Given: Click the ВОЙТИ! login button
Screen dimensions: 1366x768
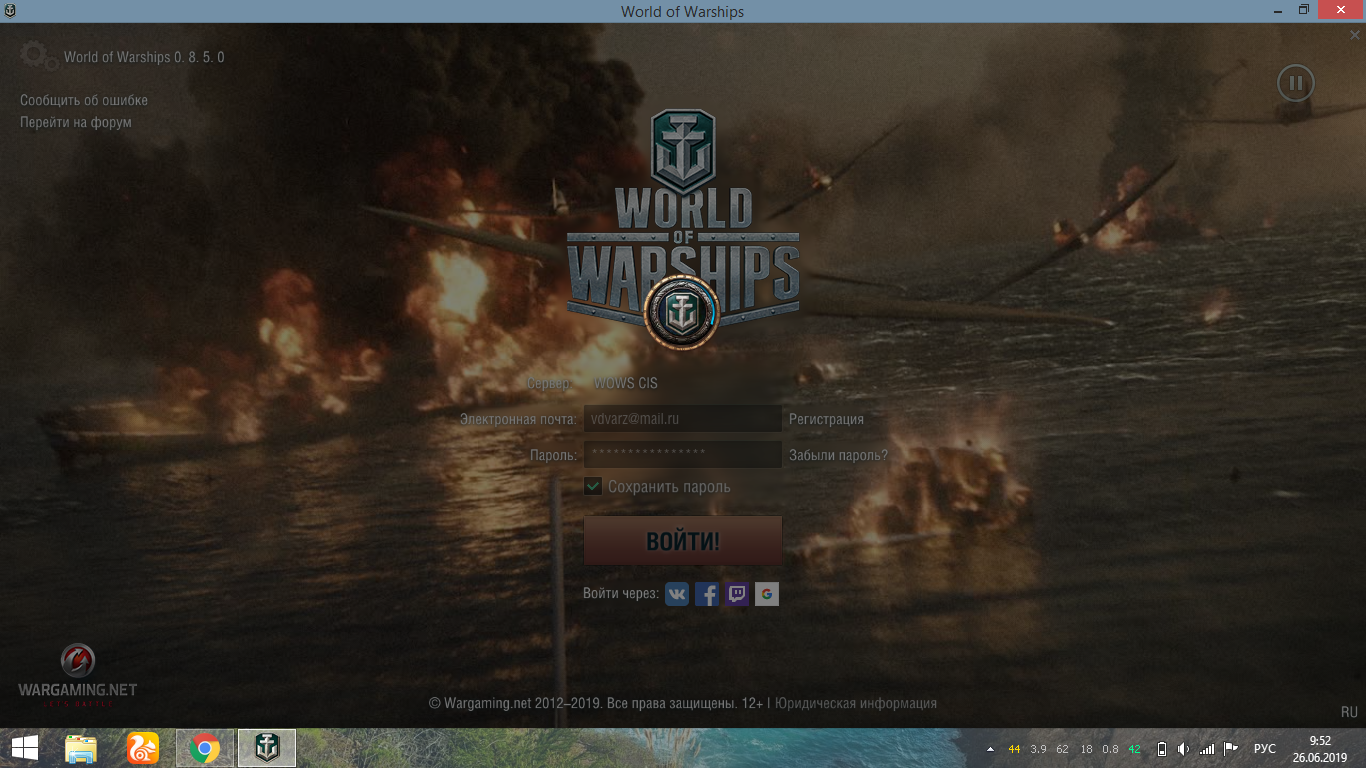Looking at the screenshot, I should [x=683, y=541].
